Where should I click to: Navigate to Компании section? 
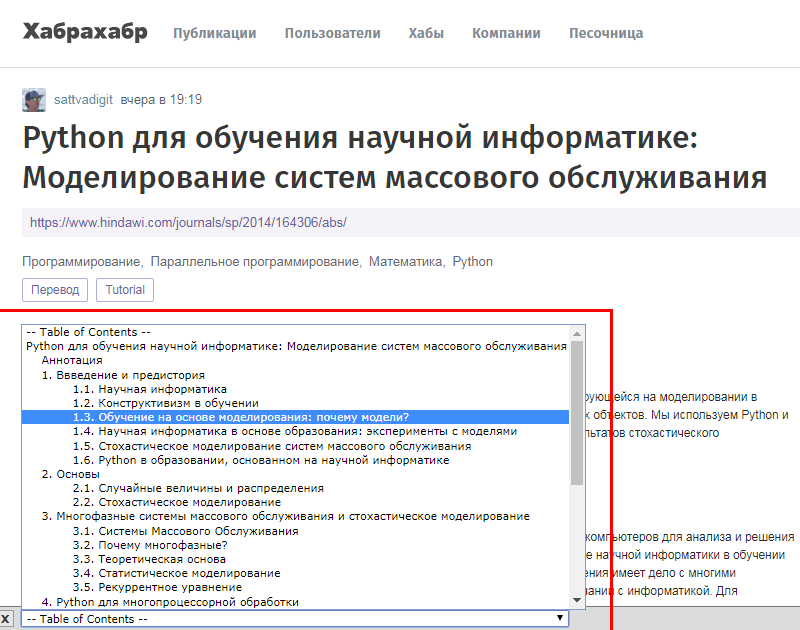[x=506, y=33]
